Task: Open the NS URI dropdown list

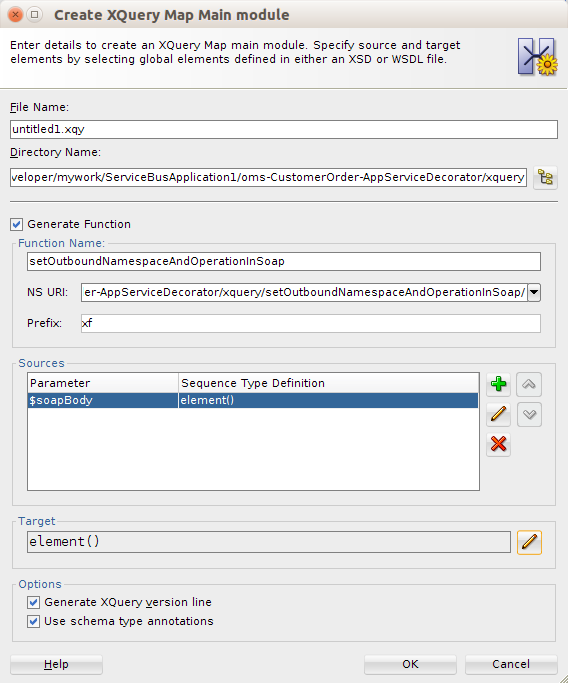Action: point(534,292)
